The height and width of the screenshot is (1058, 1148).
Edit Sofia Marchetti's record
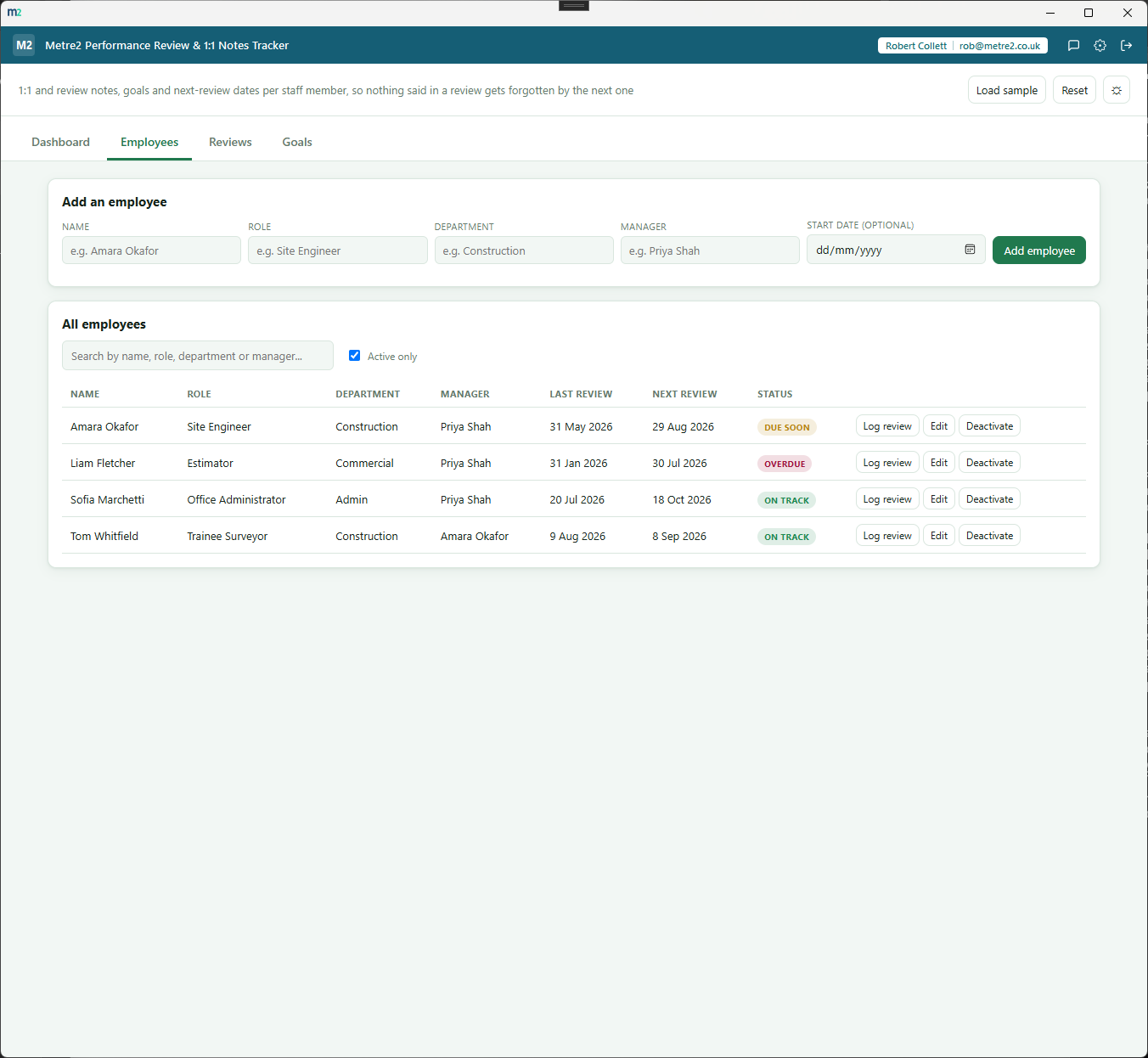pos(939,499)
